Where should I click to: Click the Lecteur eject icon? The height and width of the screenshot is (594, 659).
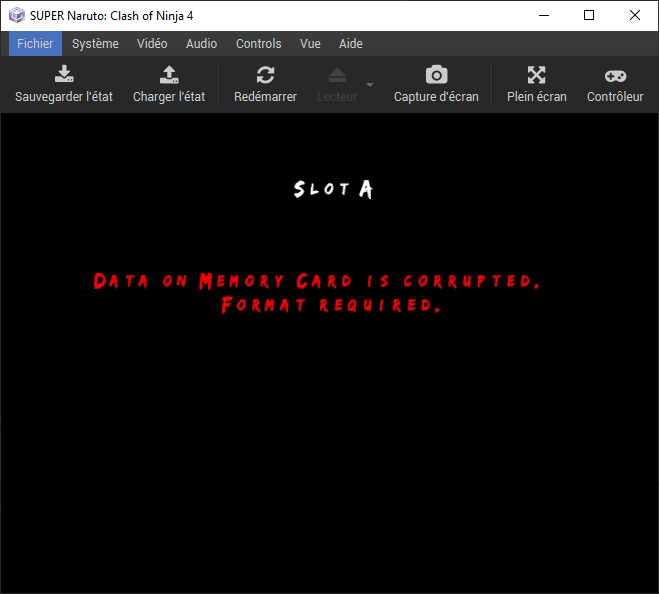click(x=337, y=75)
